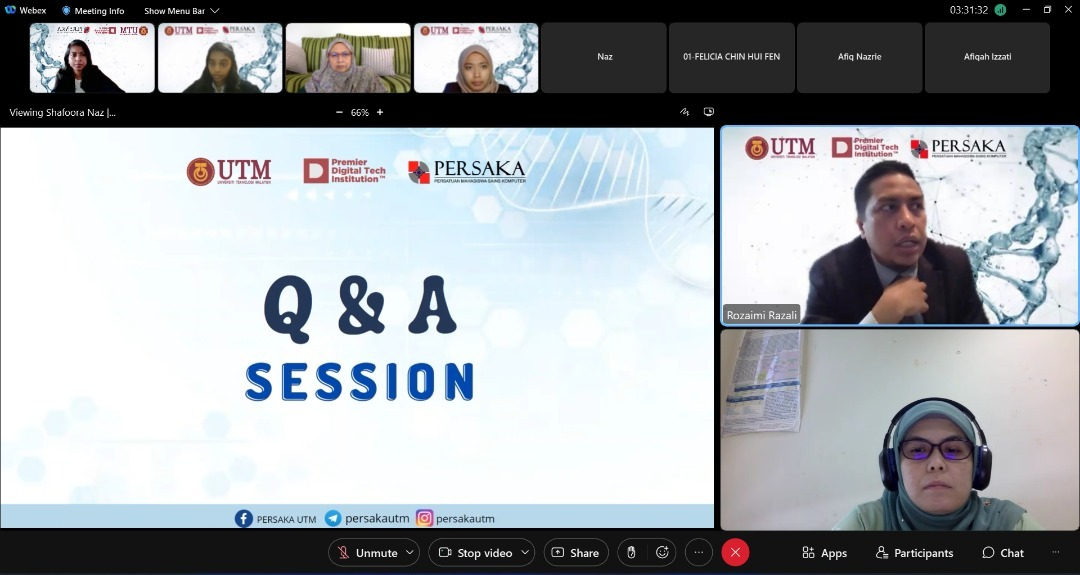
Task: Select first video thumbnail with MTU logo
Action: pos(92,58)
